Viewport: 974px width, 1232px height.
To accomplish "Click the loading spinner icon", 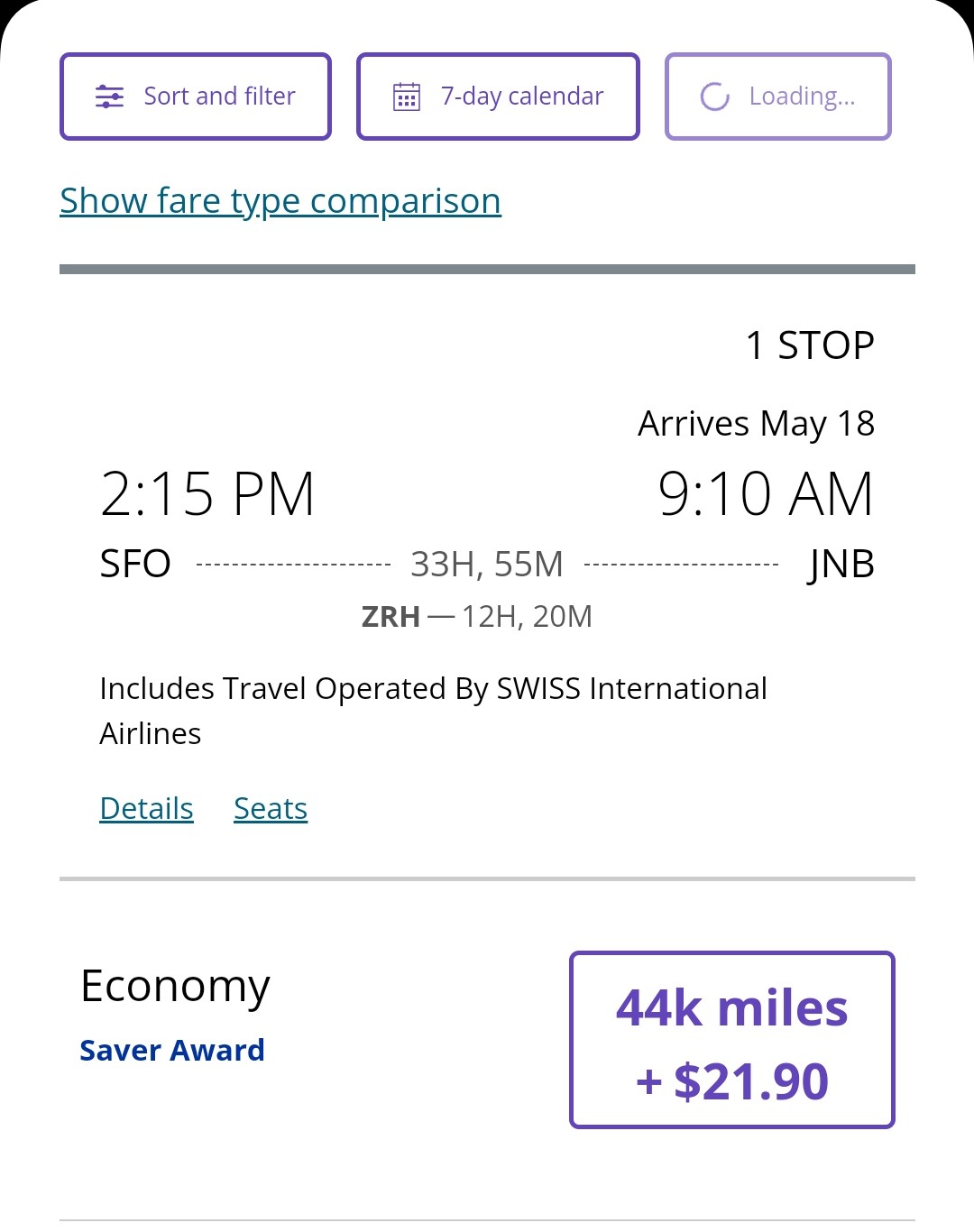I will pyautogui.click(x=715, y=97).
